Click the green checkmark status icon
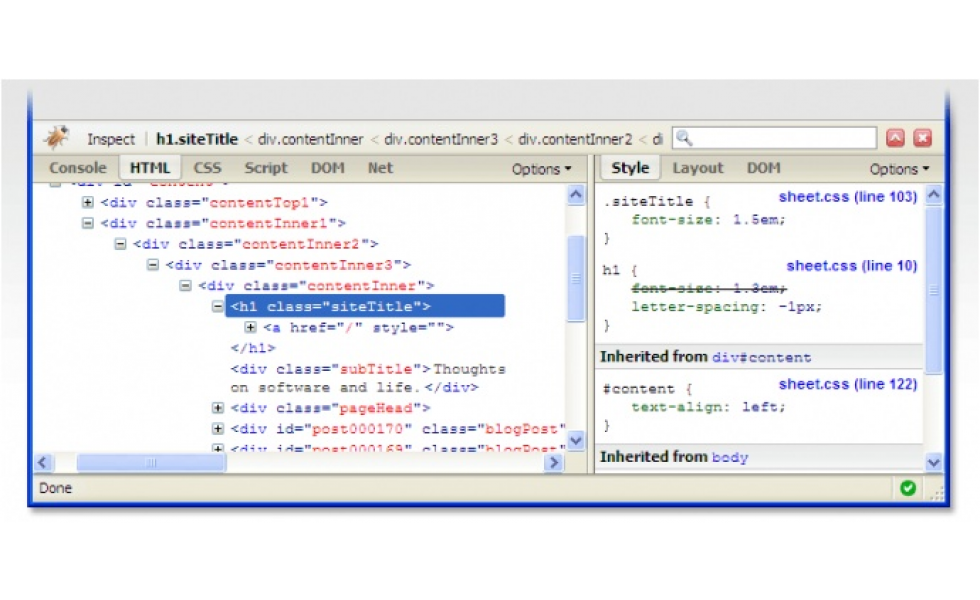 908,488
